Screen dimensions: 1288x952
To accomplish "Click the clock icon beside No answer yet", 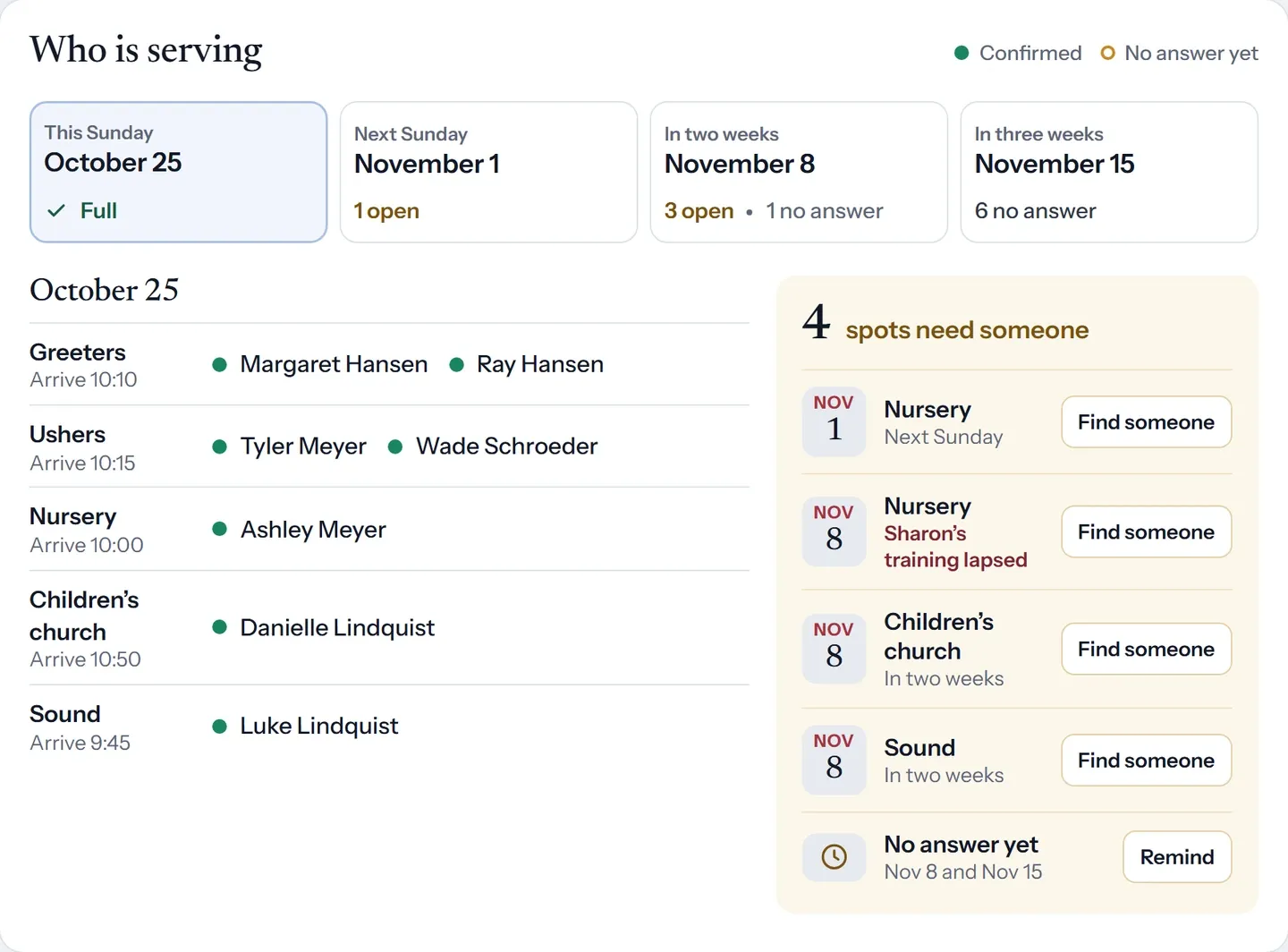I will 835,857.
